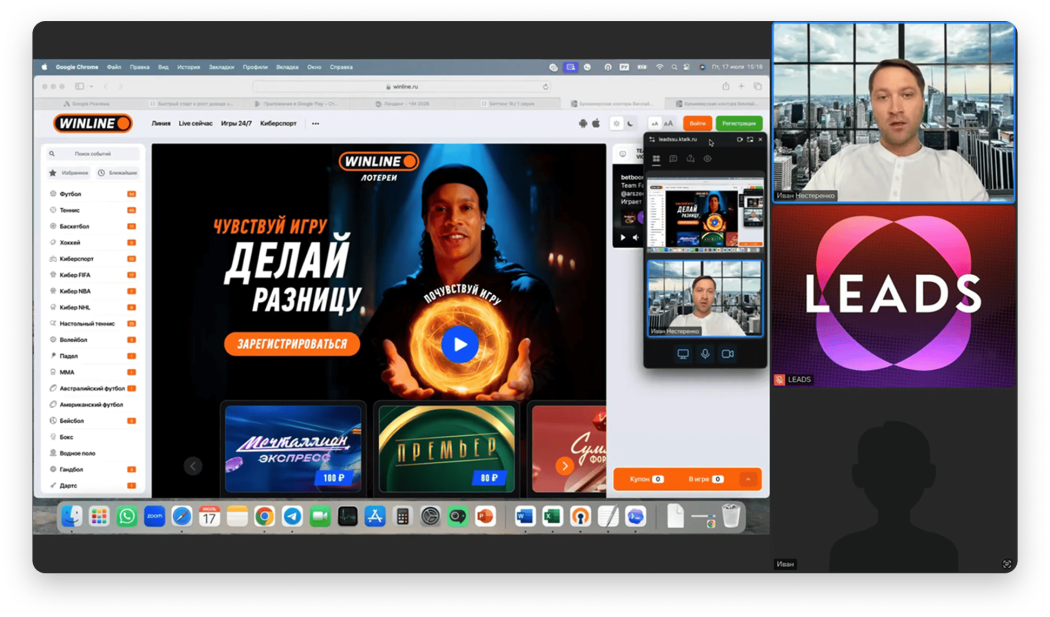Open the sidebar dropdown arrow in browser toolbar
This screenshot has height=617, width=1050.
pyautogui.click(x=91, y=86)
